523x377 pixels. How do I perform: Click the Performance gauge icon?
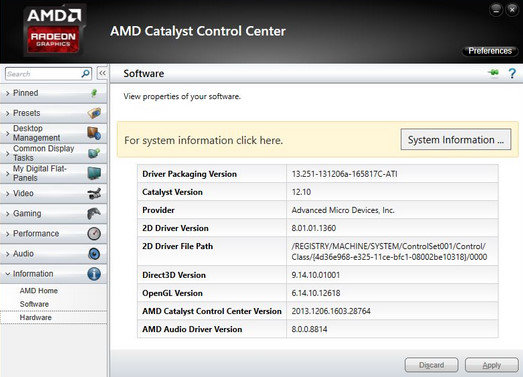[94, 234]
